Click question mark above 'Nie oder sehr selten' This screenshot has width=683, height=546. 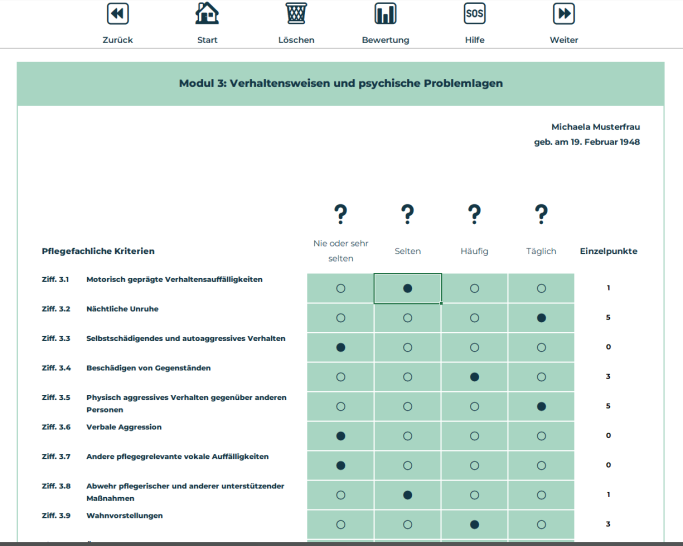click(341, 213)
